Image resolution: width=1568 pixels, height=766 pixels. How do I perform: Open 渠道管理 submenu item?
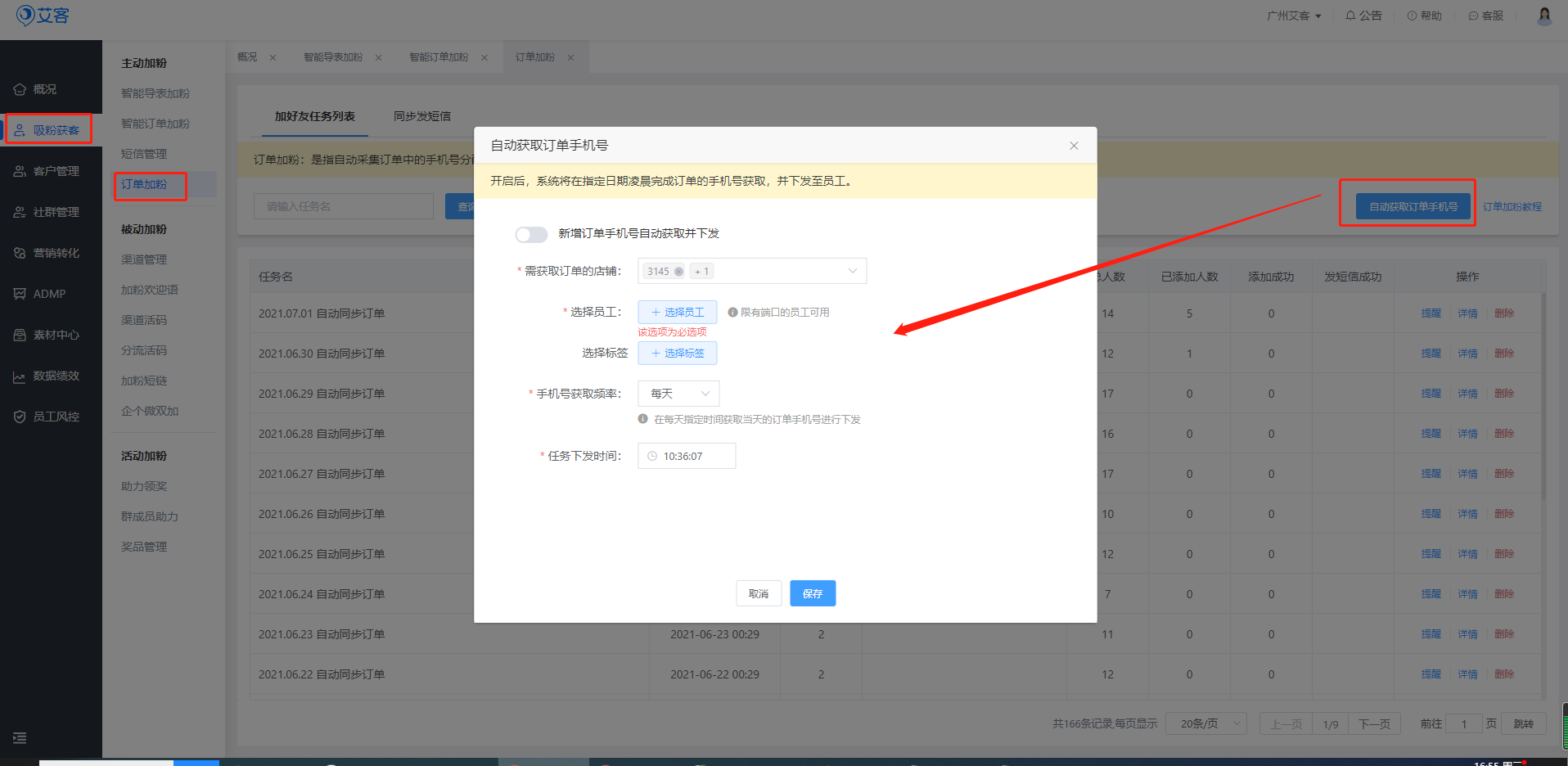[x=144, y=259]
